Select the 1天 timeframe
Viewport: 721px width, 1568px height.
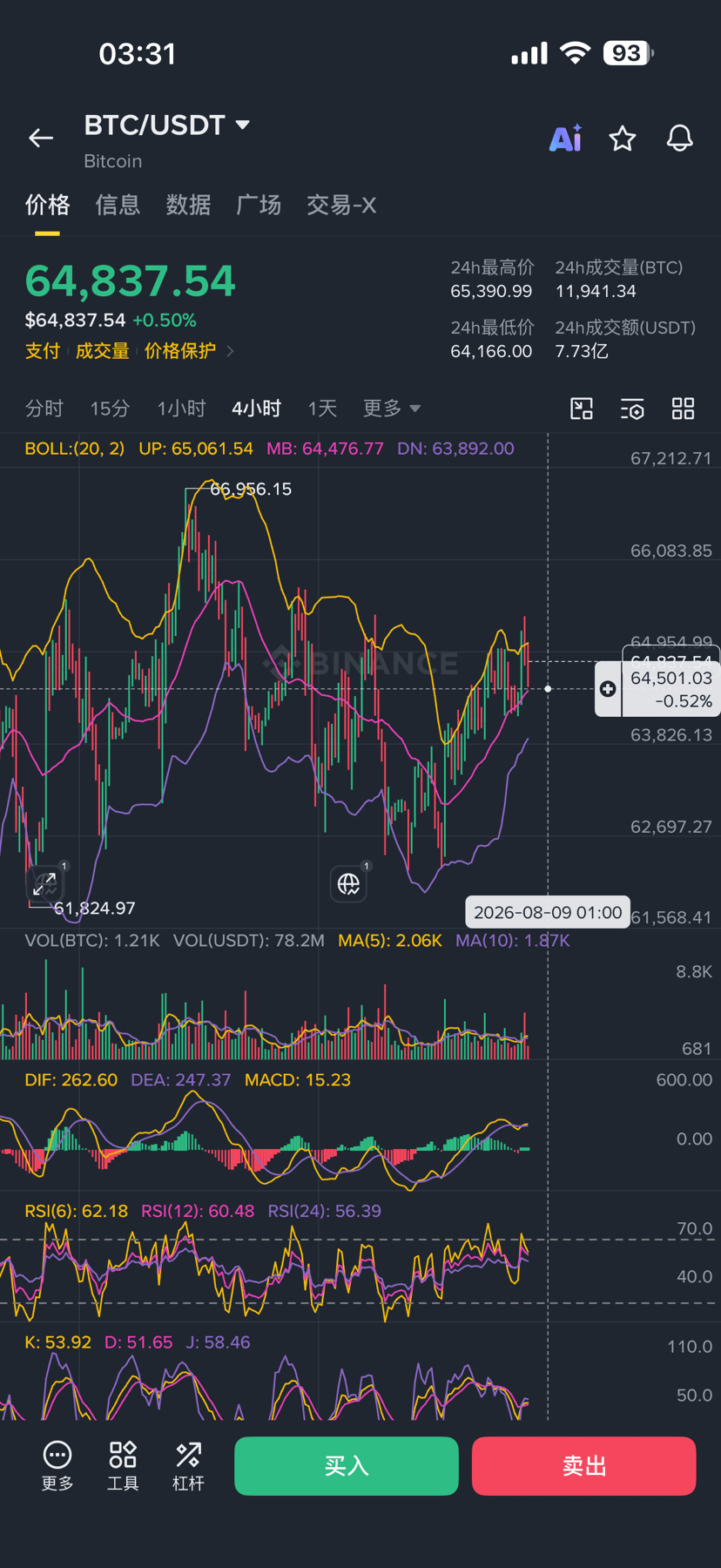322,408
